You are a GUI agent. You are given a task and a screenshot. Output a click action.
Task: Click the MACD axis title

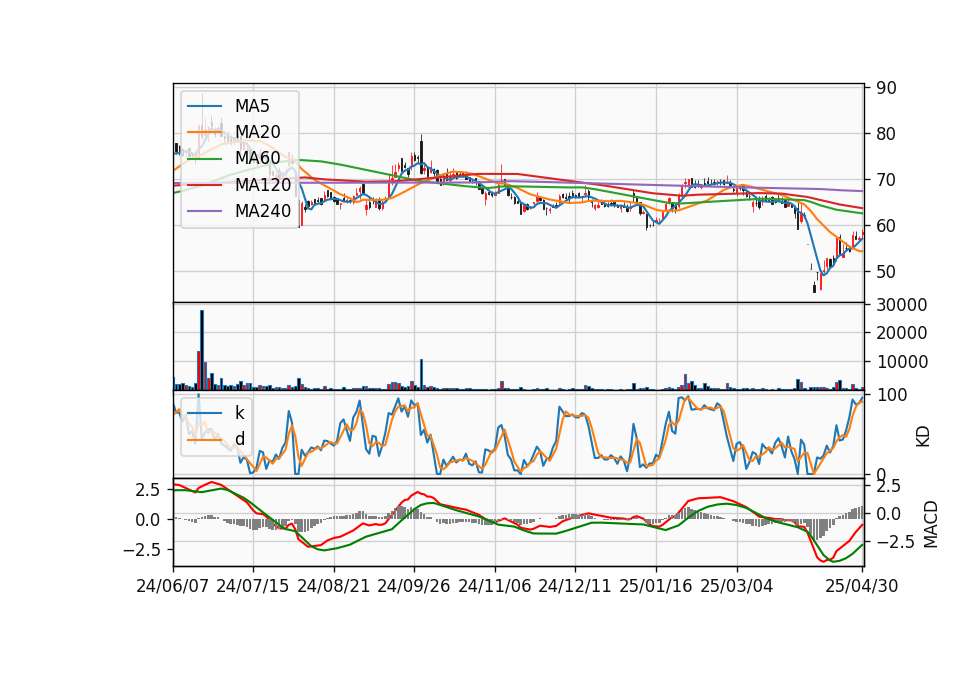point(931,524)
